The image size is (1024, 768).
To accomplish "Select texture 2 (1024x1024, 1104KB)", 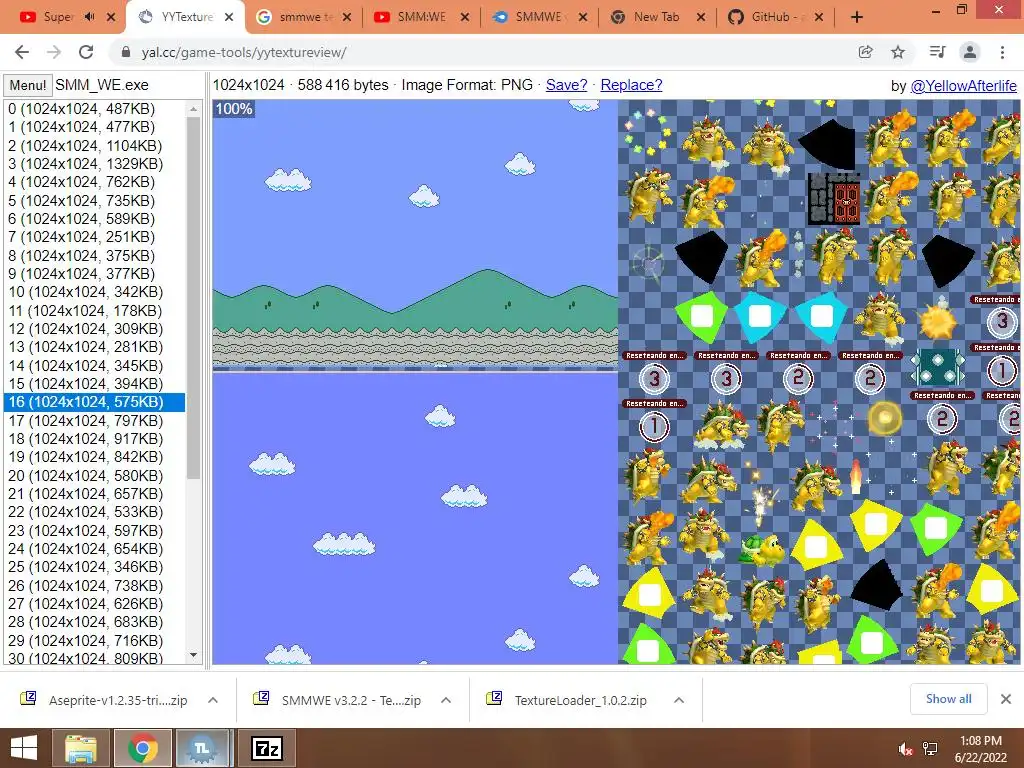I will 95,145.
